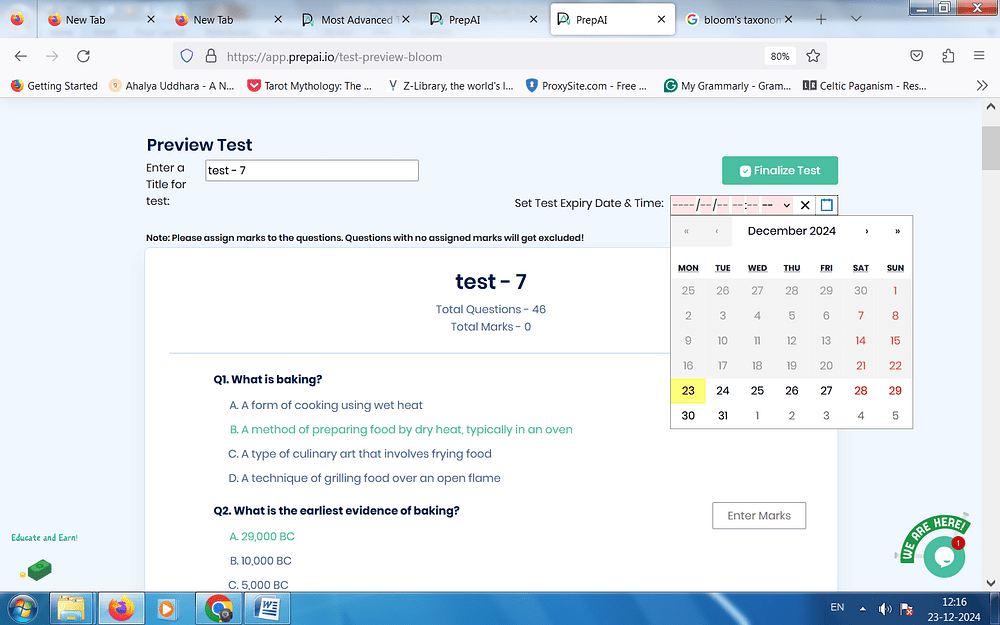This screenshot has width=1000, height=625.
Task: Toggle the calendar picker icon
Action: 826,205
